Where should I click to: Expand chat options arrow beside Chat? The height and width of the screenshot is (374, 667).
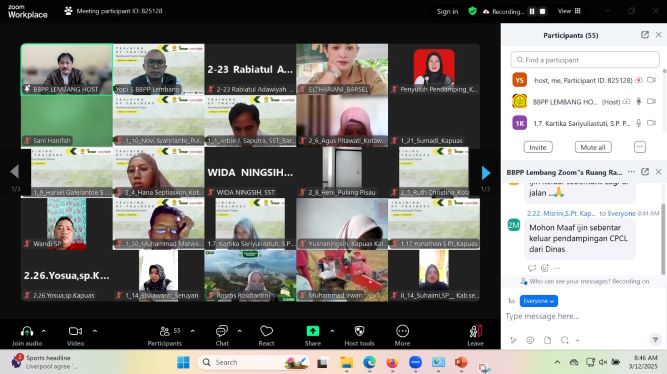(239, 331)
